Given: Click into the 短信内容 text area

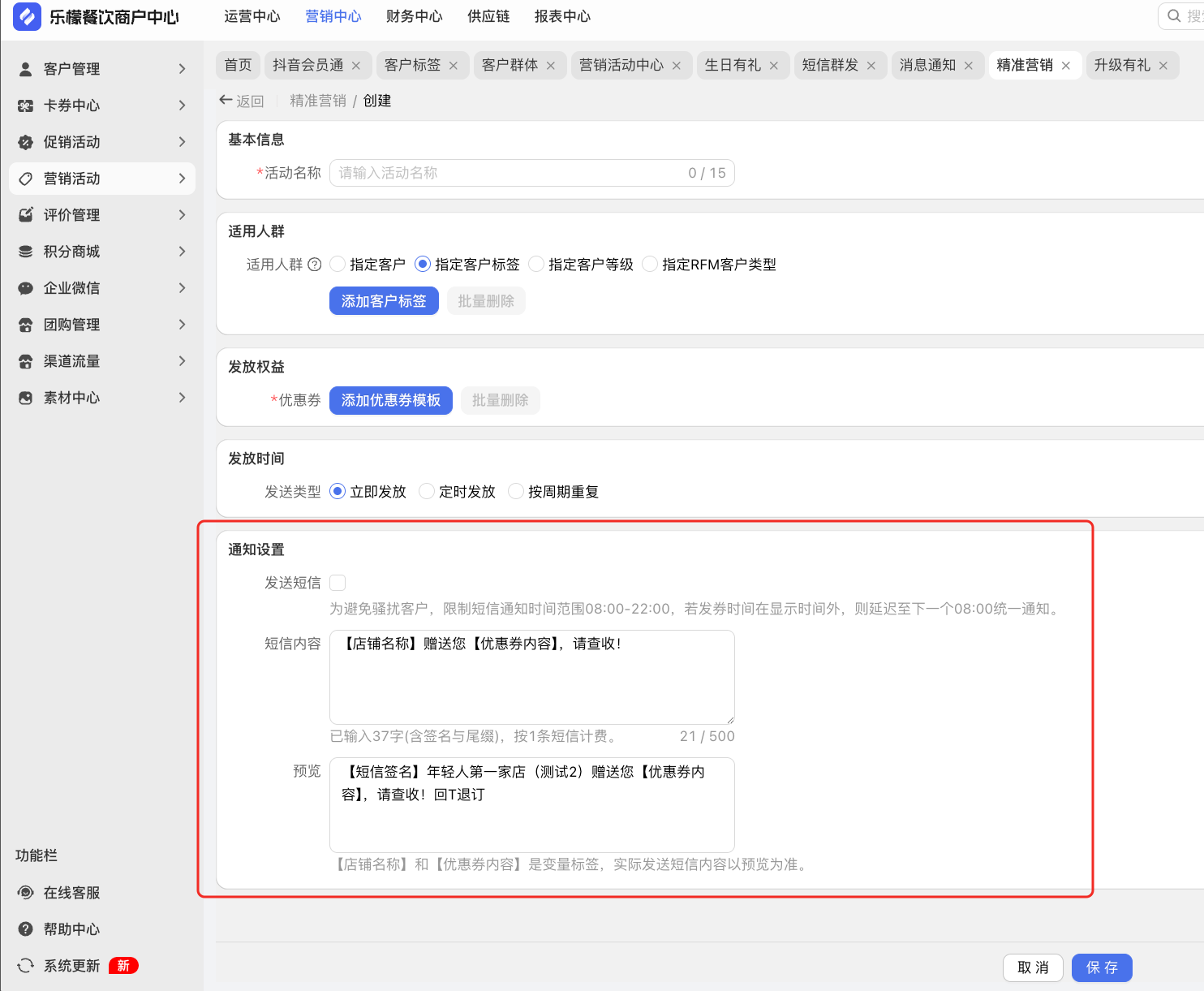Looking at the screenshot, I should [x=532, y=677].
